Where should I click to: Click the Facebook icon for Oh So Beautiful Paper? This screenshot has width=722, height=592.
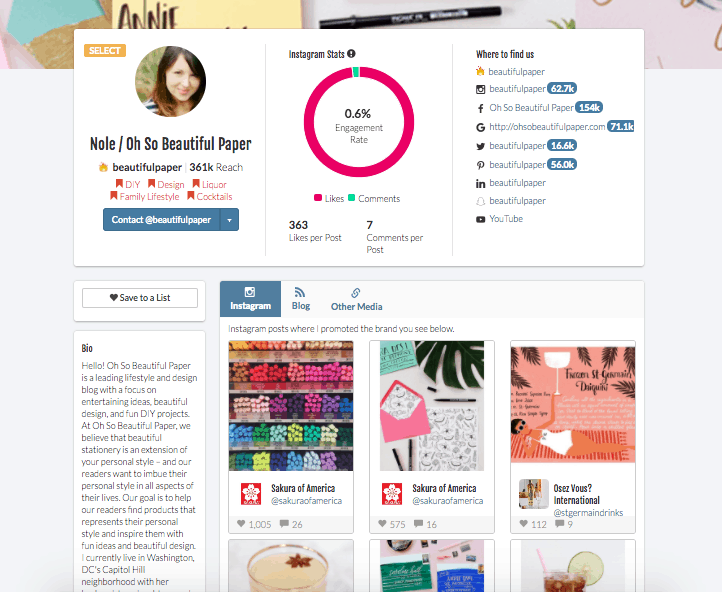(480, 108)
